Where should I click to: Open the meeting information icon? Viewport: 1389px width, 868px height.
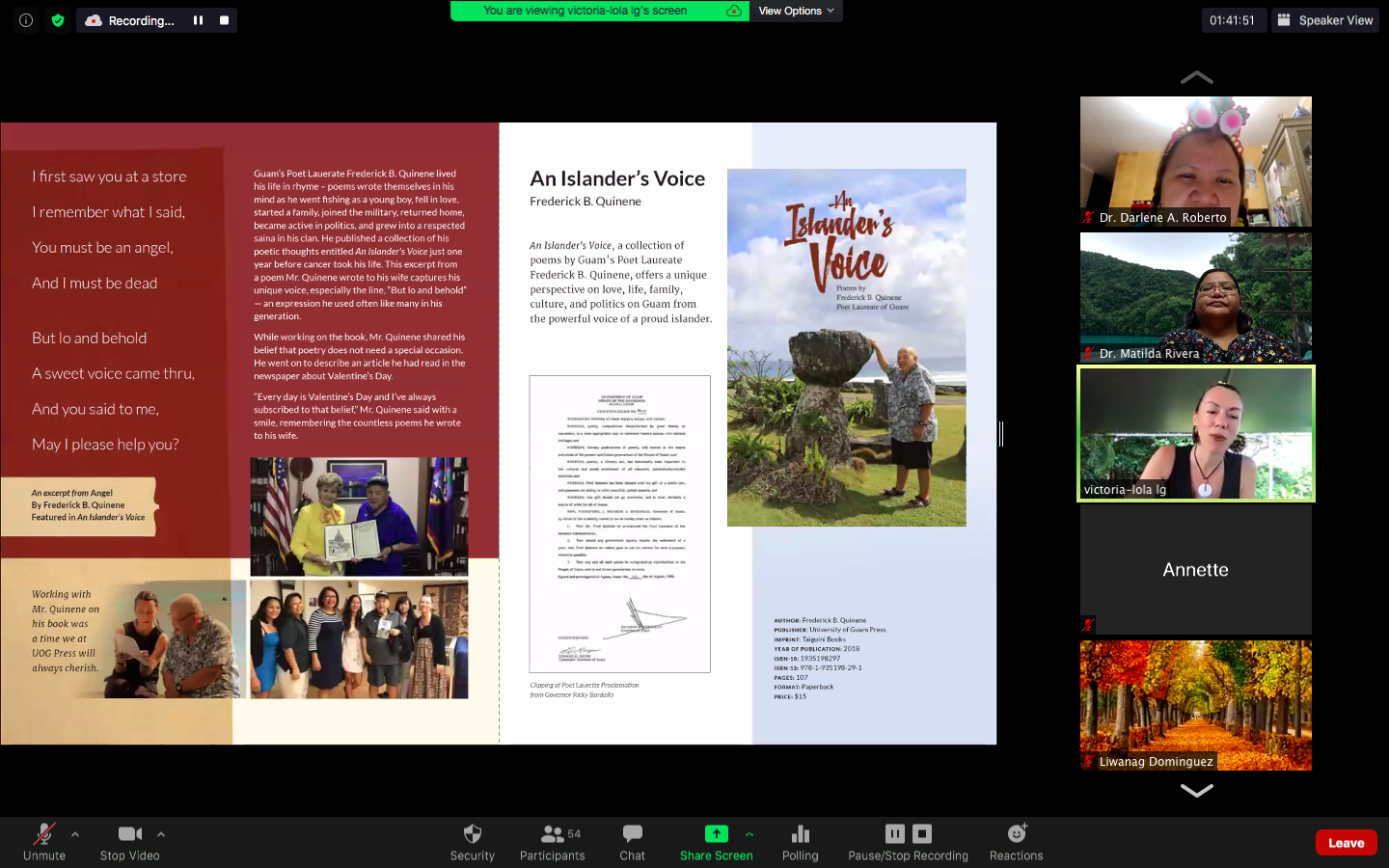click(x=26, y=20)
